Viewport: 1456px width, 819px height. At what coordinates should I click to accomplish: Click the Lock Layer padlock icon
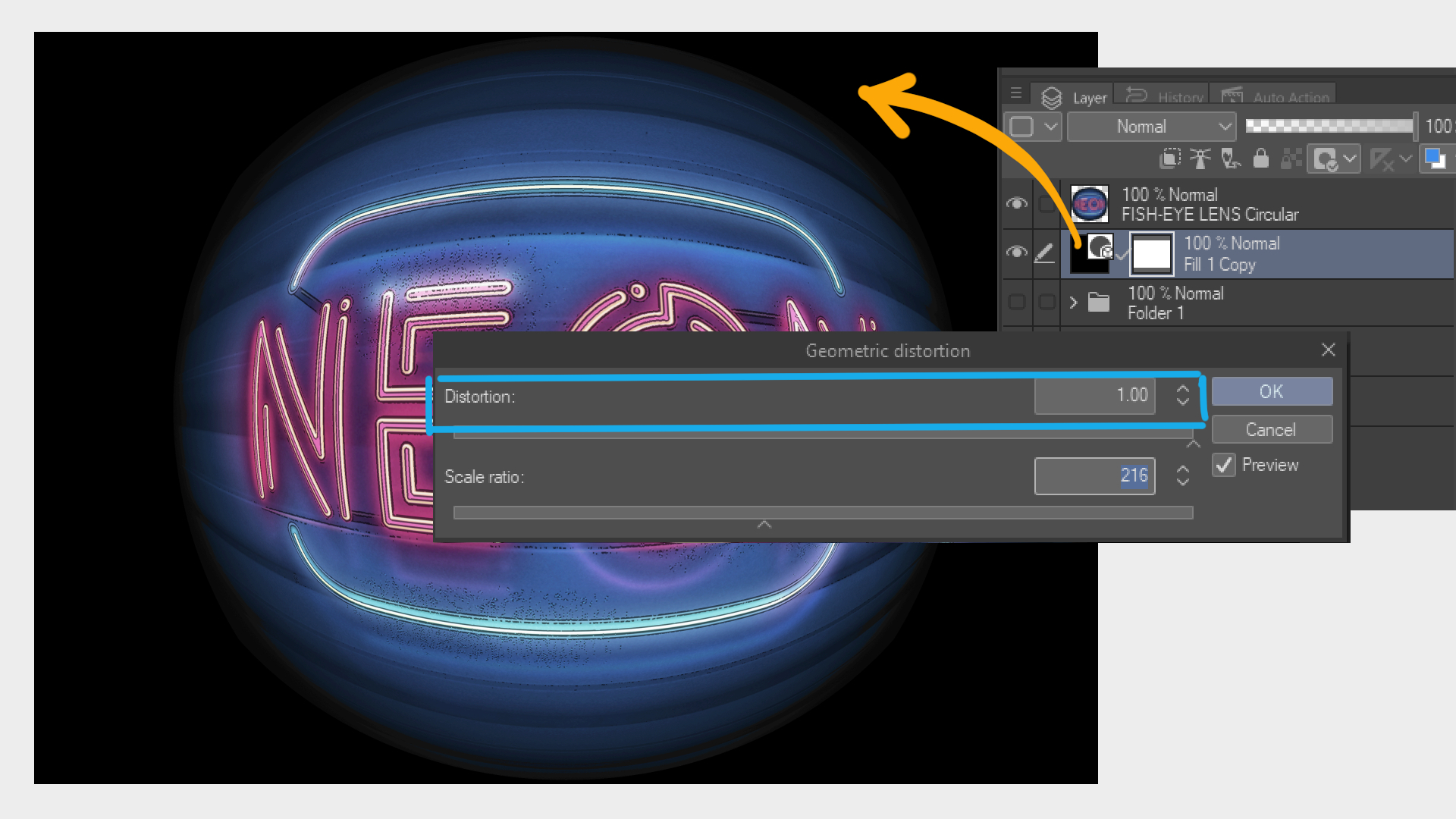[x=1261, y=159]
